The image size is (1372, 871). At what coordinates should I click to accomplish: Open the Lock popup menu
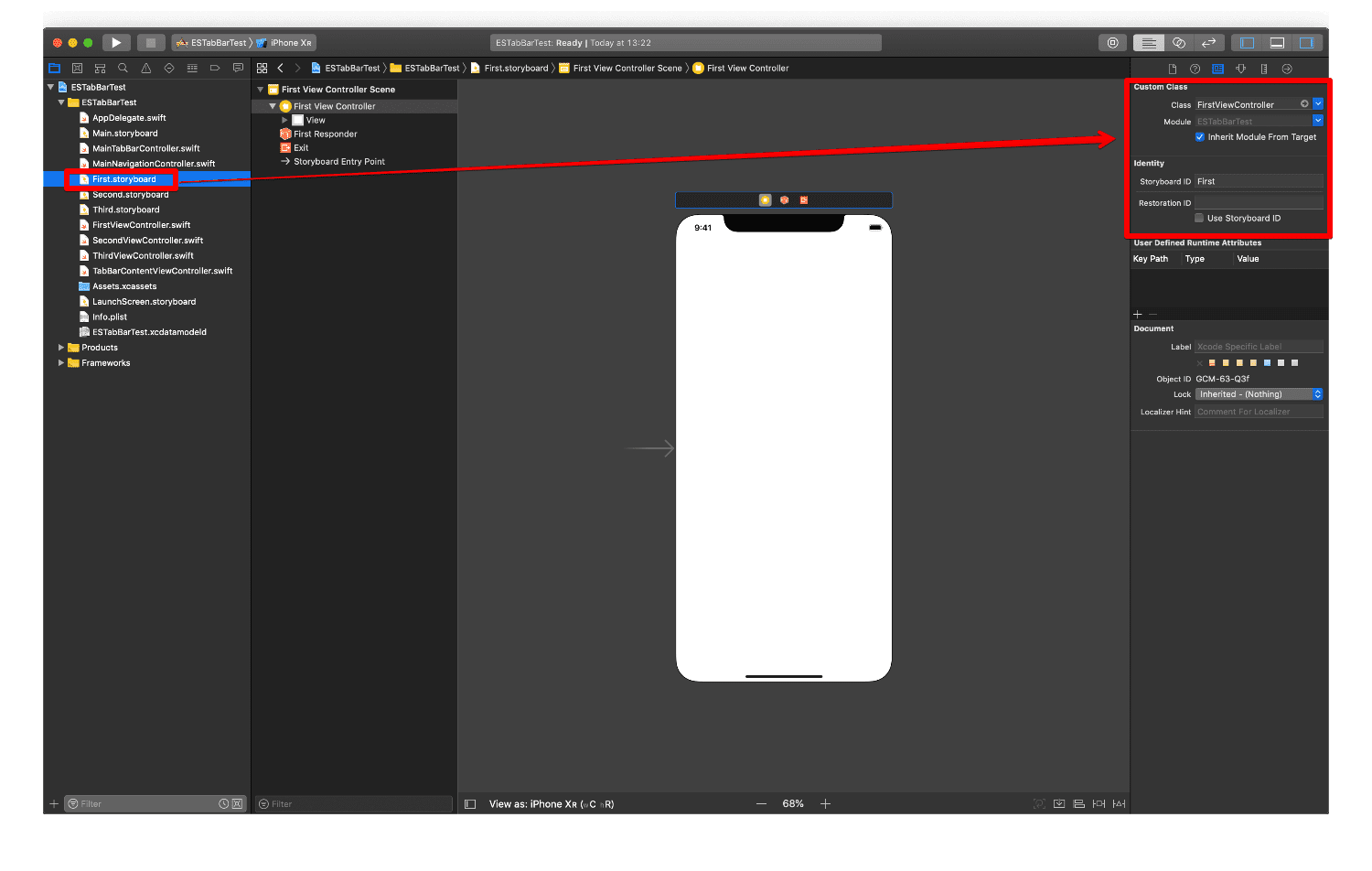click(x=1259, y=394)
